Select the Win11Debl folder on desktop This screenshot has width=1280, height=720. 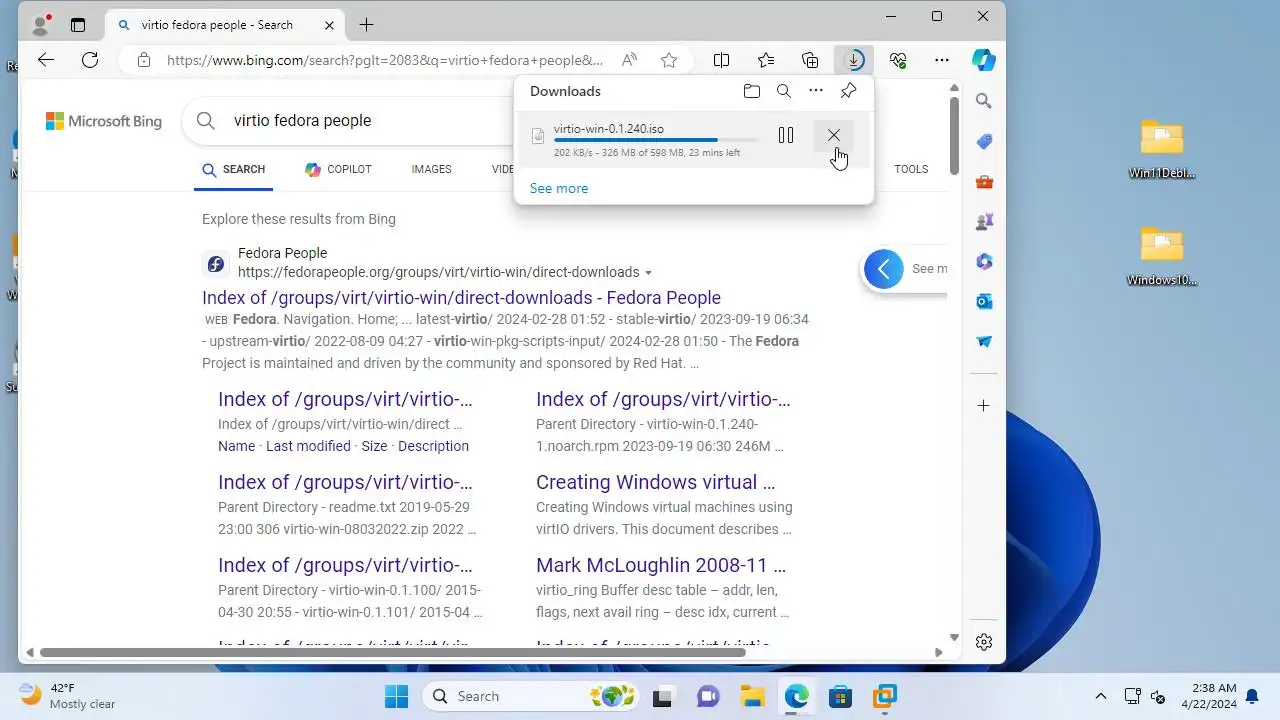[1161, 149]
